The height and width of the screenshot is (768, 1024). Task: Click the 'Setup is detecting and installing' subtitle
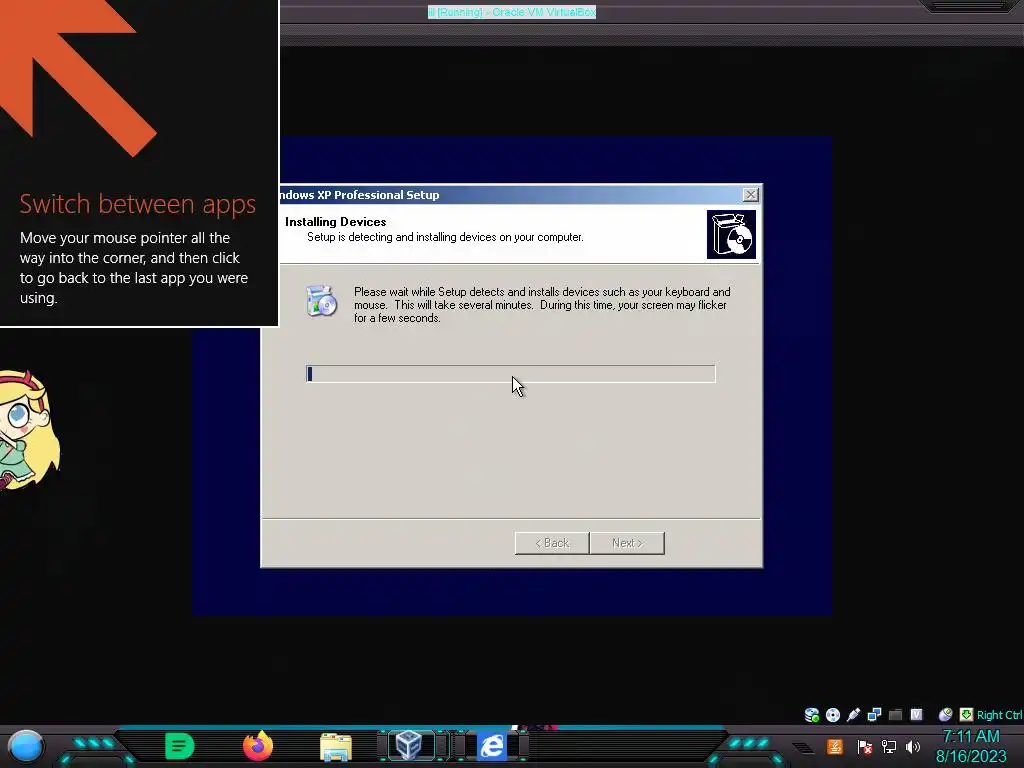445,237
